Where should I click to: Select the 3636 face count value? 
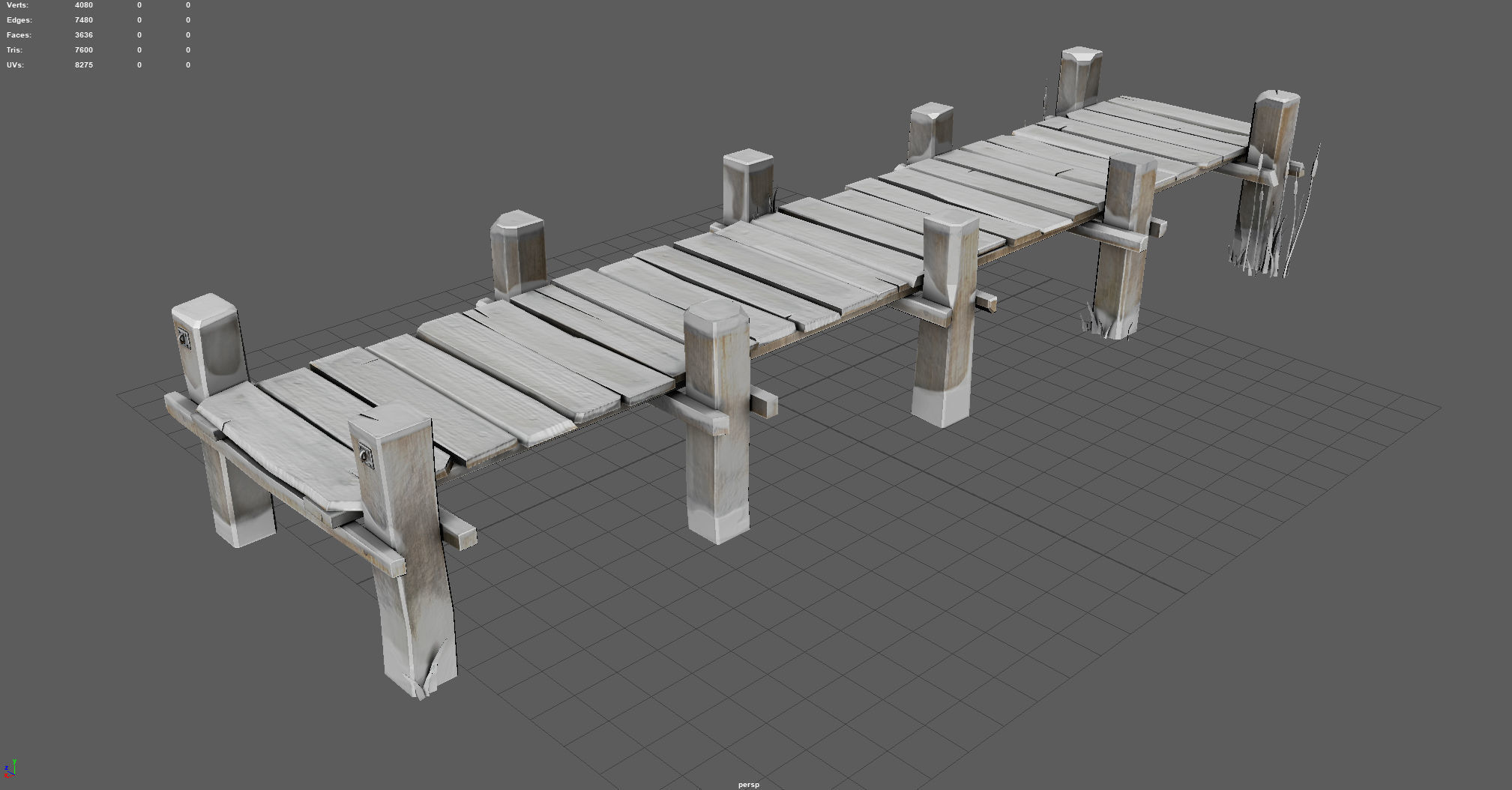pos(84,35)
